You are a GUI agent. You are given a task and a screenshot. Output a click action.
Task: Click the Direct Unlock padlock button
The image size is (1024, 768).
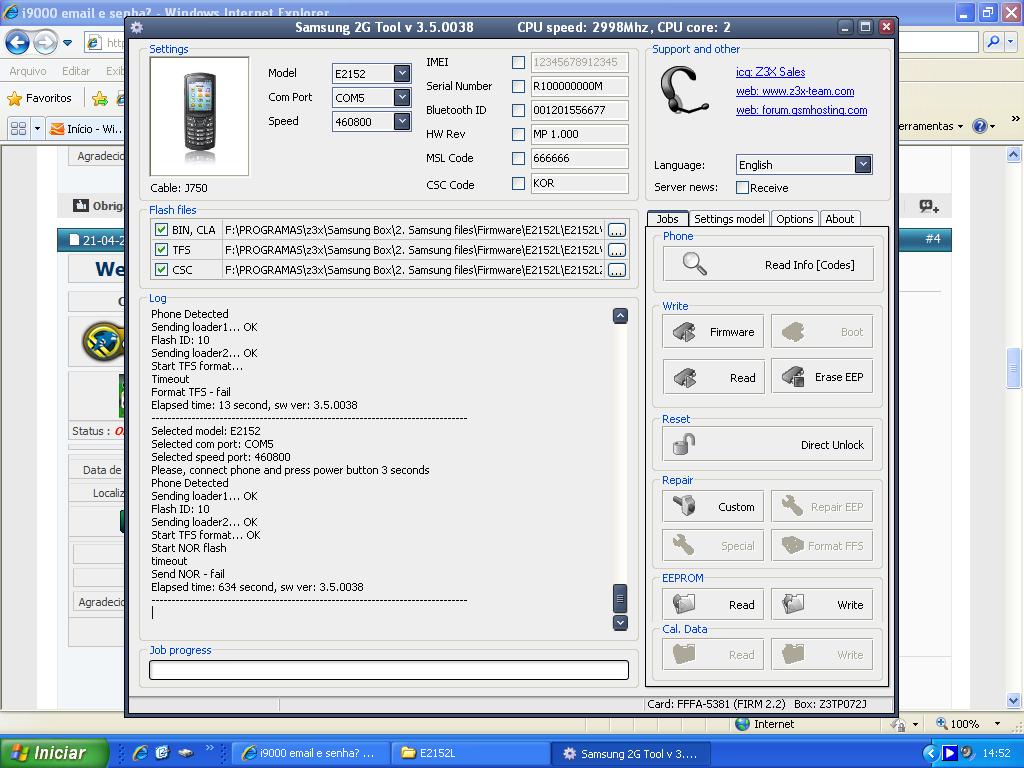pos(768,445)
